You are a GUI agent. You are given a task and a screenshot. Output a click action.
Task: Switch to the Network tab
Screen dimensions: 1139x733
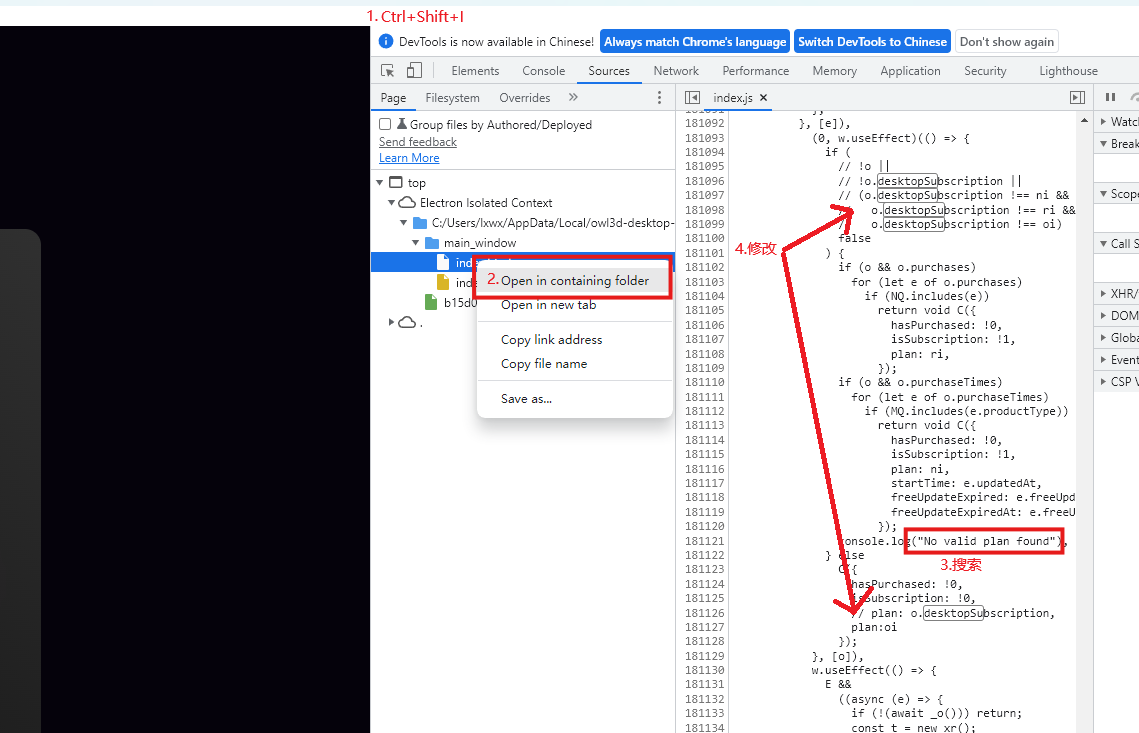676,71
